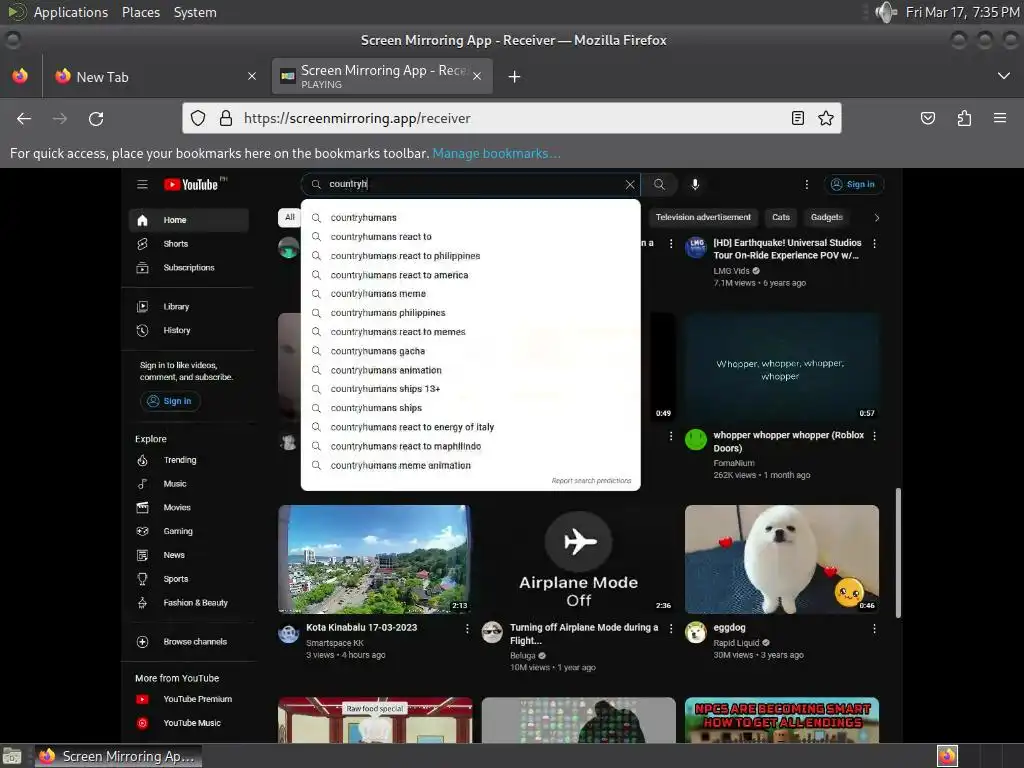
Task: Select the Gadgets category chip
Action: tap(826, 217)
